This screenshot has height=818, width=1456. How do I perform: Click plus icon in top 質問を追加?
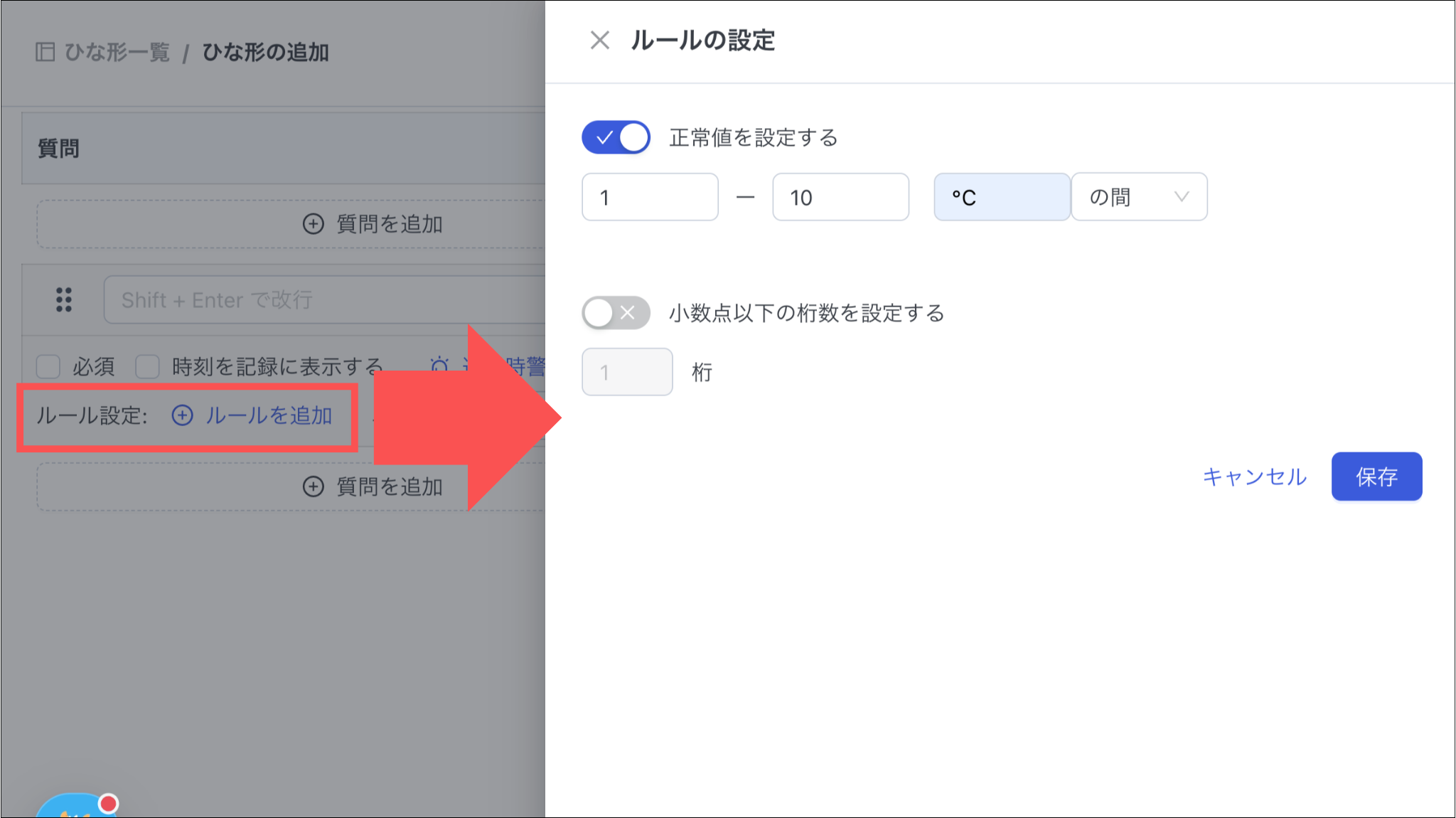tap(313, 224)
